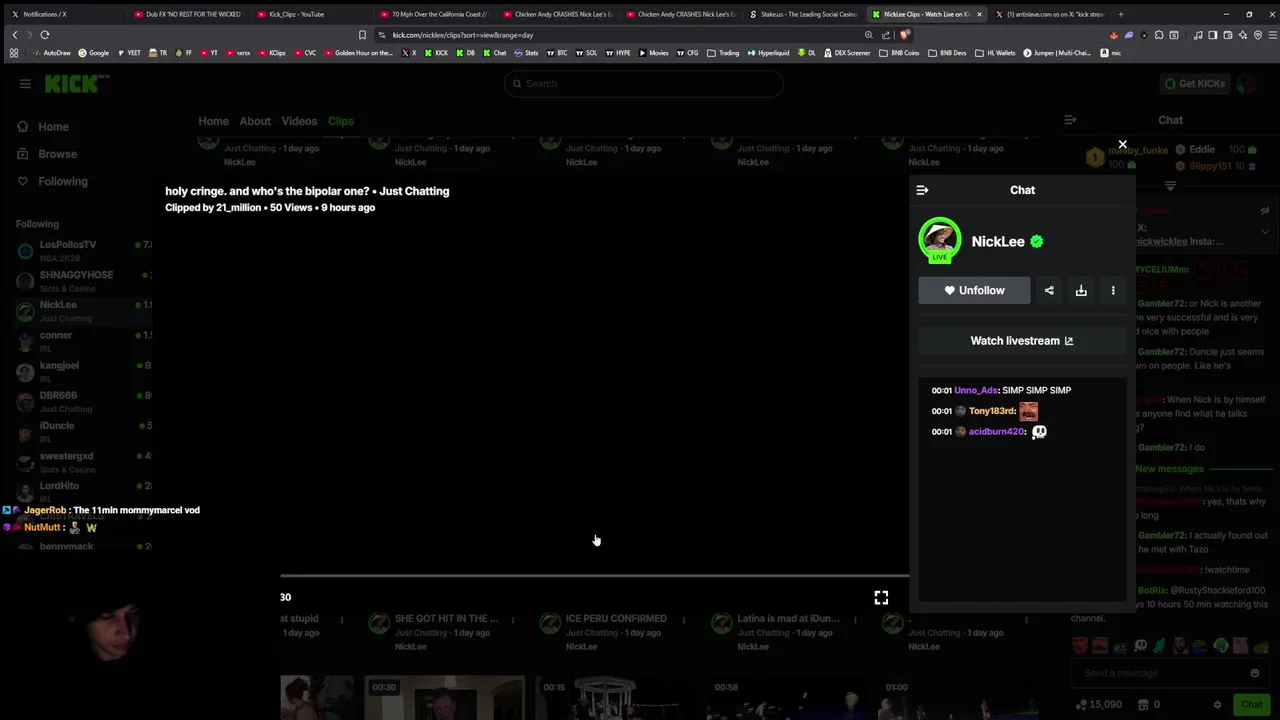This screenshot has width=1280, height=720.
Task: Collapse the clip chat panel icon
Action: 922,190
